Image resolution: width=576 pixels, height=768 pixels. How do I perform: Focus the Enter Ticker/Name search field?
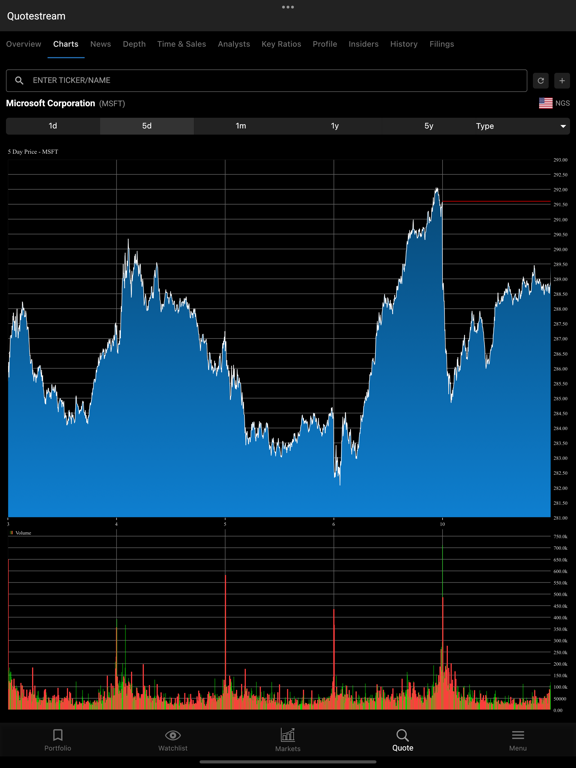(266, 80)
